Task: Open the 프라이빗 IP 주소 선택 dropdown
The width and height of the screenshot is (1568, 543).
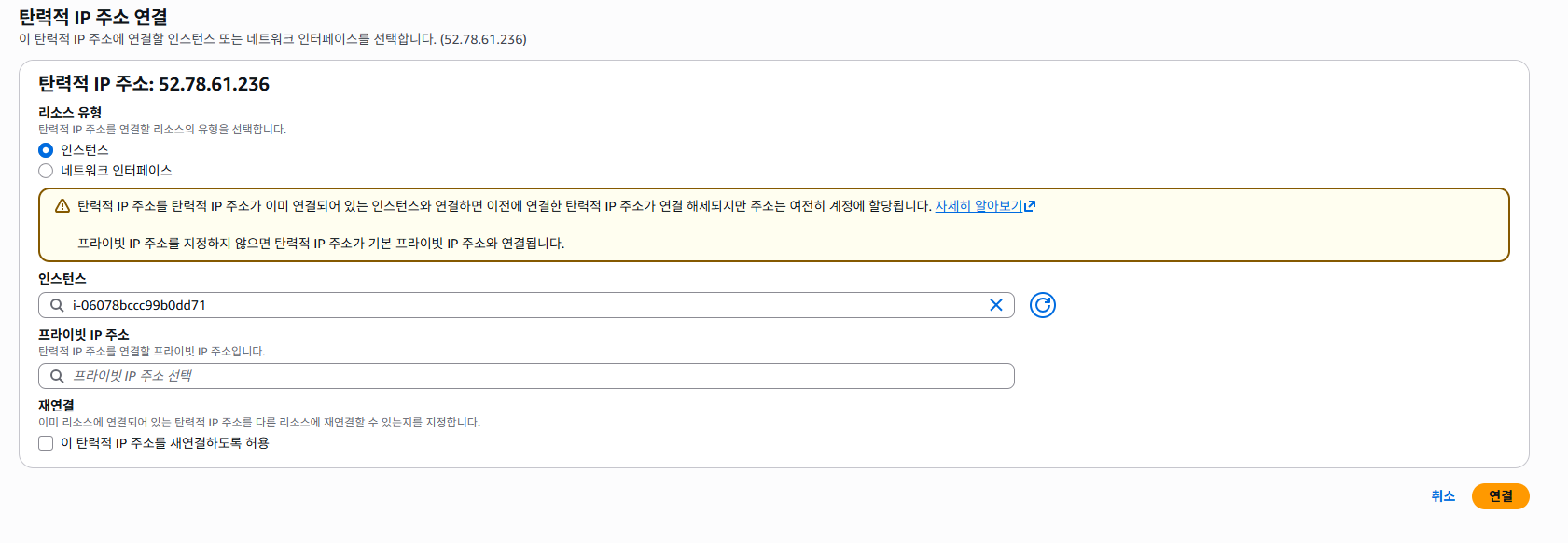Action: coord(522,376)
